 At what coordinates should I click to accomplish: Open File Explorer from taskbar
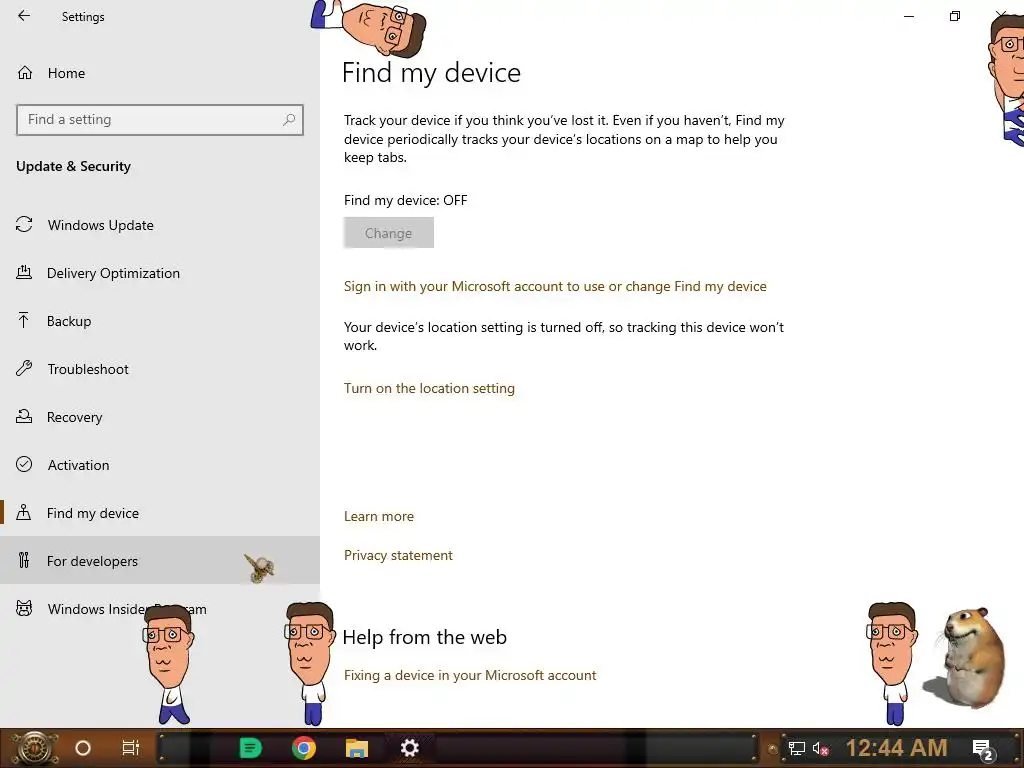pyautogui.click(x=357, y=748)
